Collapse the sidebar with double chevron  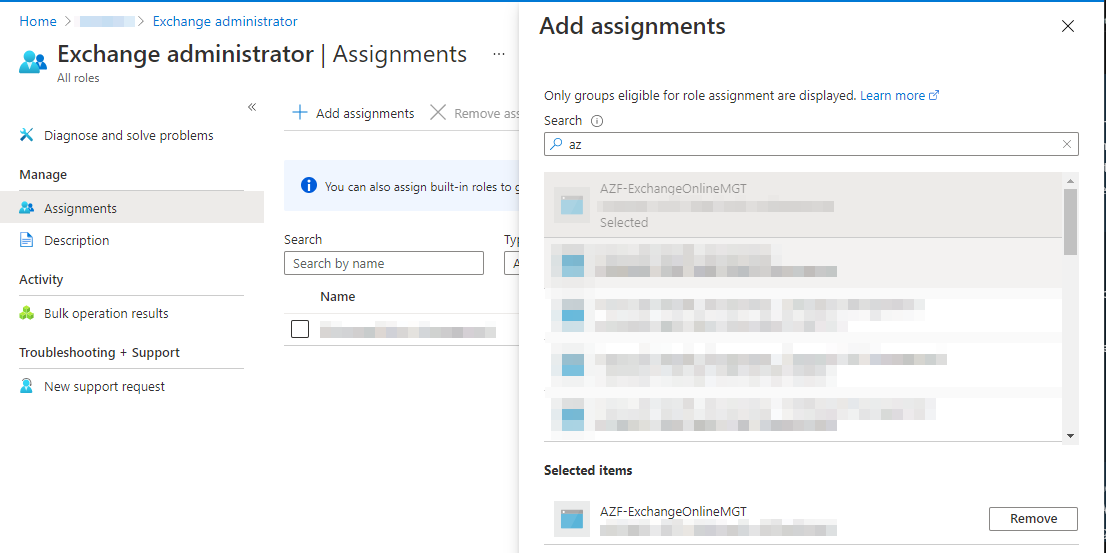(x=252, y=107)
